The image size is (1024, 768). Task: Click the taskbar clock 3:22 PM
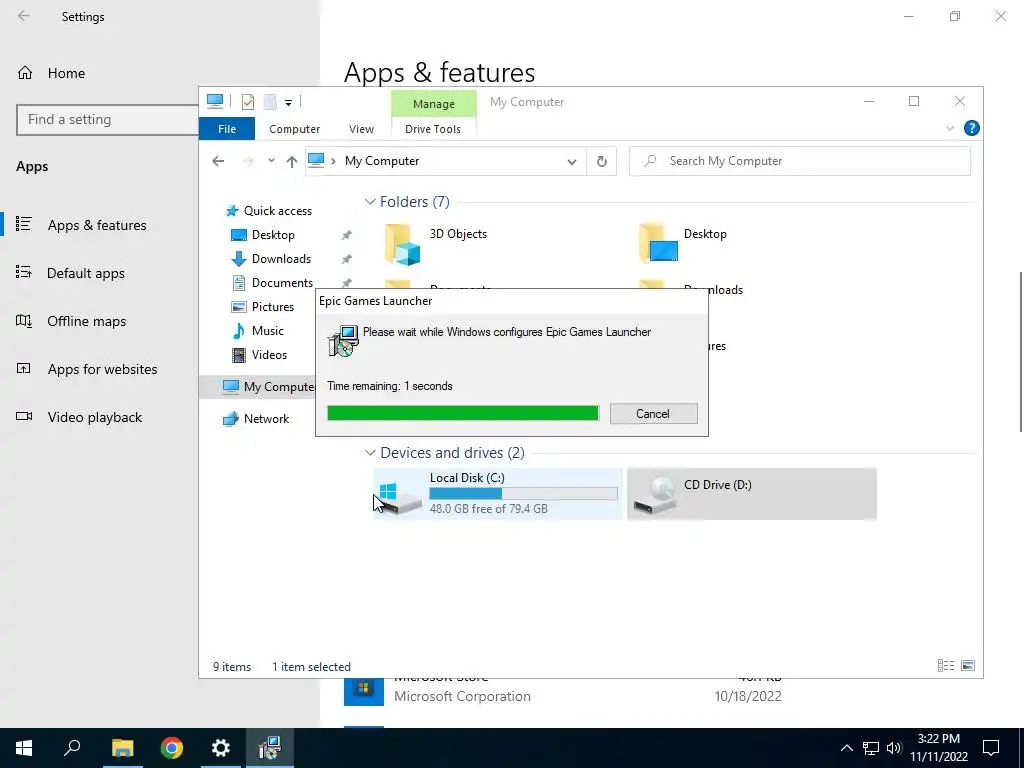pos(938,739)
